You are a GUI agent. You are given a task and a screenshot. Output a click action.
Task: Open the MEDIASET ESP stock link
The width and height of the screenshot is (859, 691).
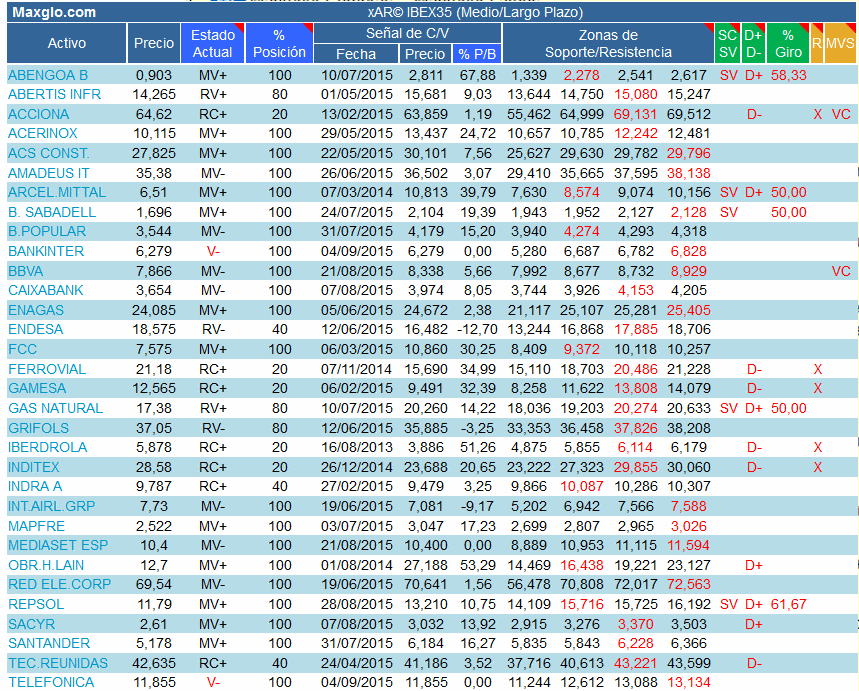tap(58, 545)
